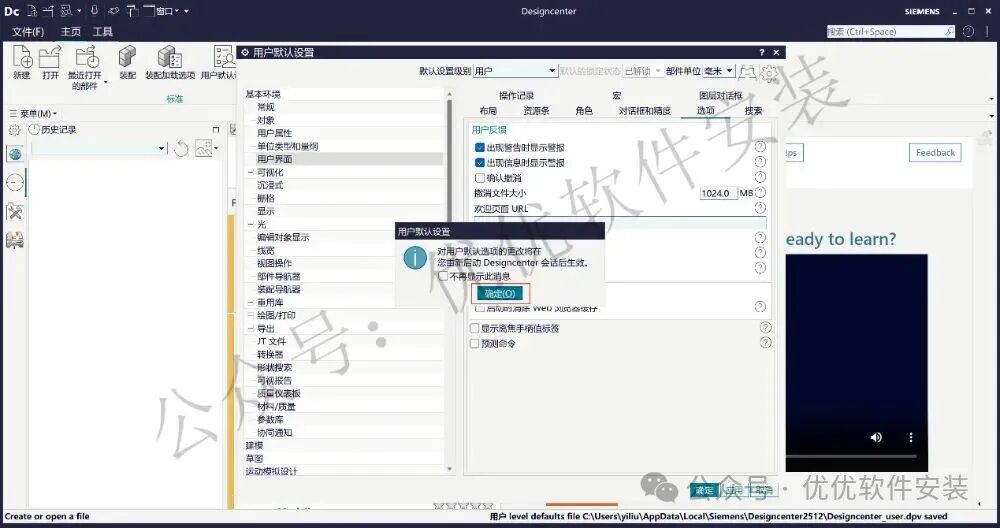Click help icon beside 显示离焦手柄值标签
Viewport: 1000px width, 528px height.
(x=765, y=328)
